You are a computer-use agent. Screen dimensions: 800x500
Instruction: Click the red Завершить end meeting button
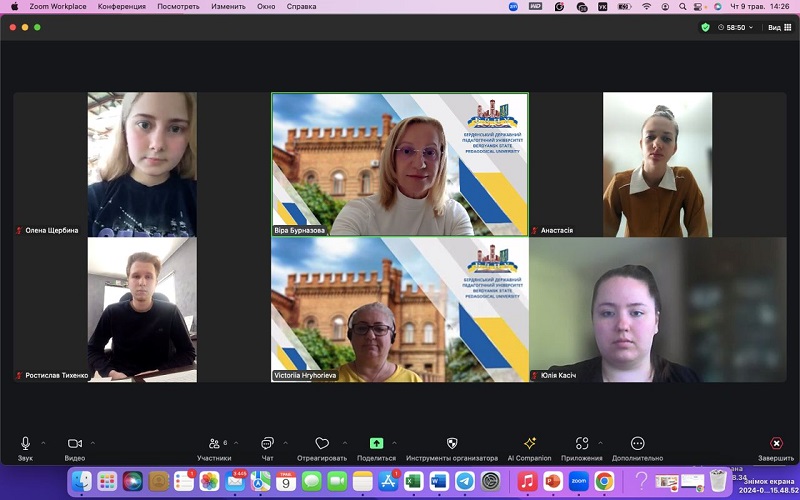(776, 443)
